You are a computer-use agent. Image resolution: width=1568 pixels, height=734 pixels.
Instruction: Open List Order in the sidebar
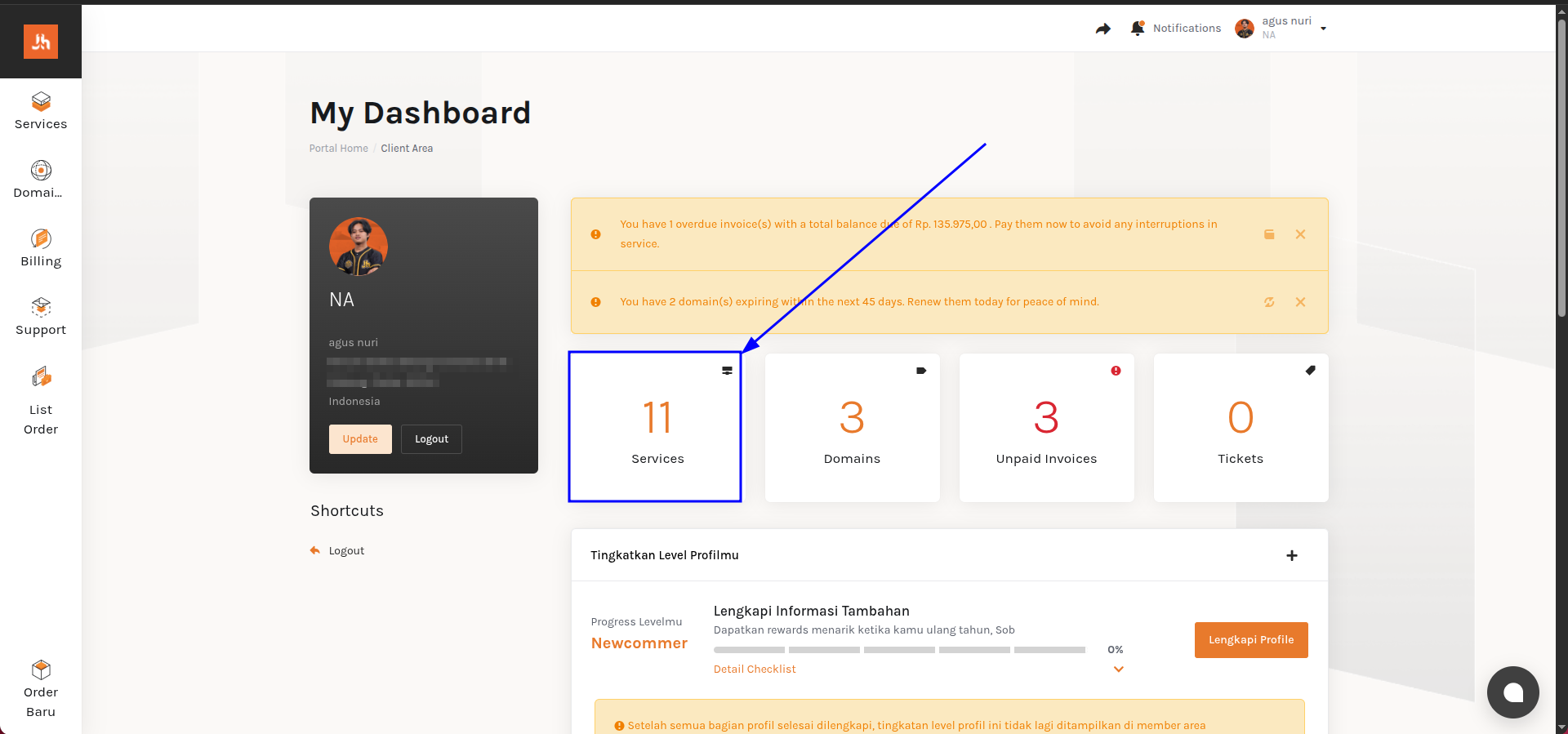pyautogui.click(x=41, y=400)
